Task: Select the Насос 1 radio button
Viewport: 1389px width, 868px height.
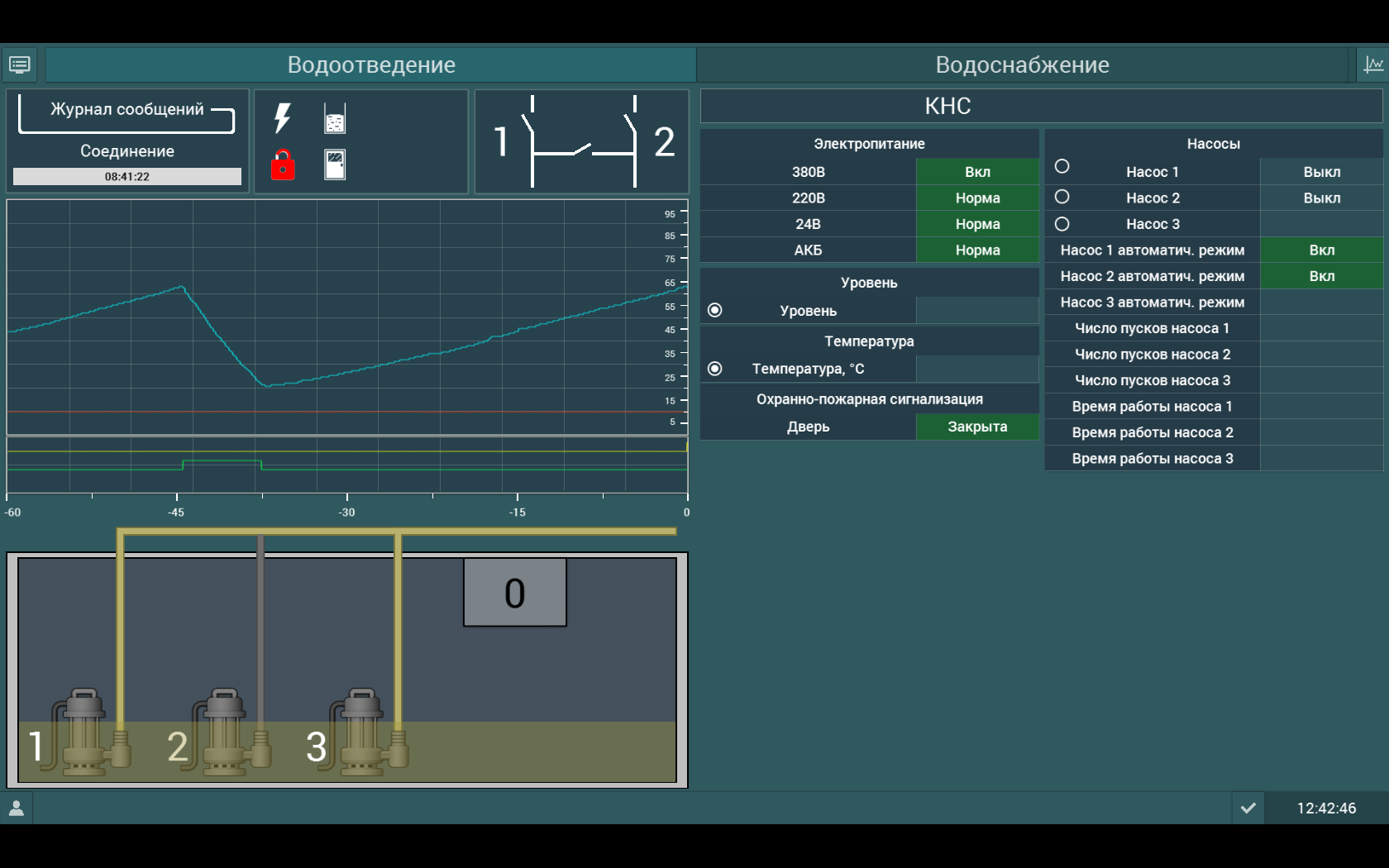Action: 1062,167
